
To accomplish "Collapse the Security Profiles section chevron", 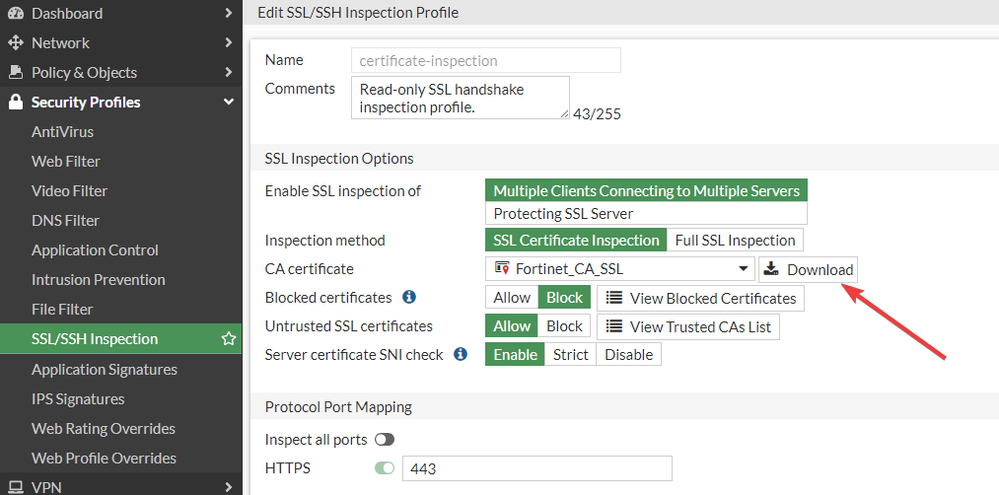I will [229, 102].
